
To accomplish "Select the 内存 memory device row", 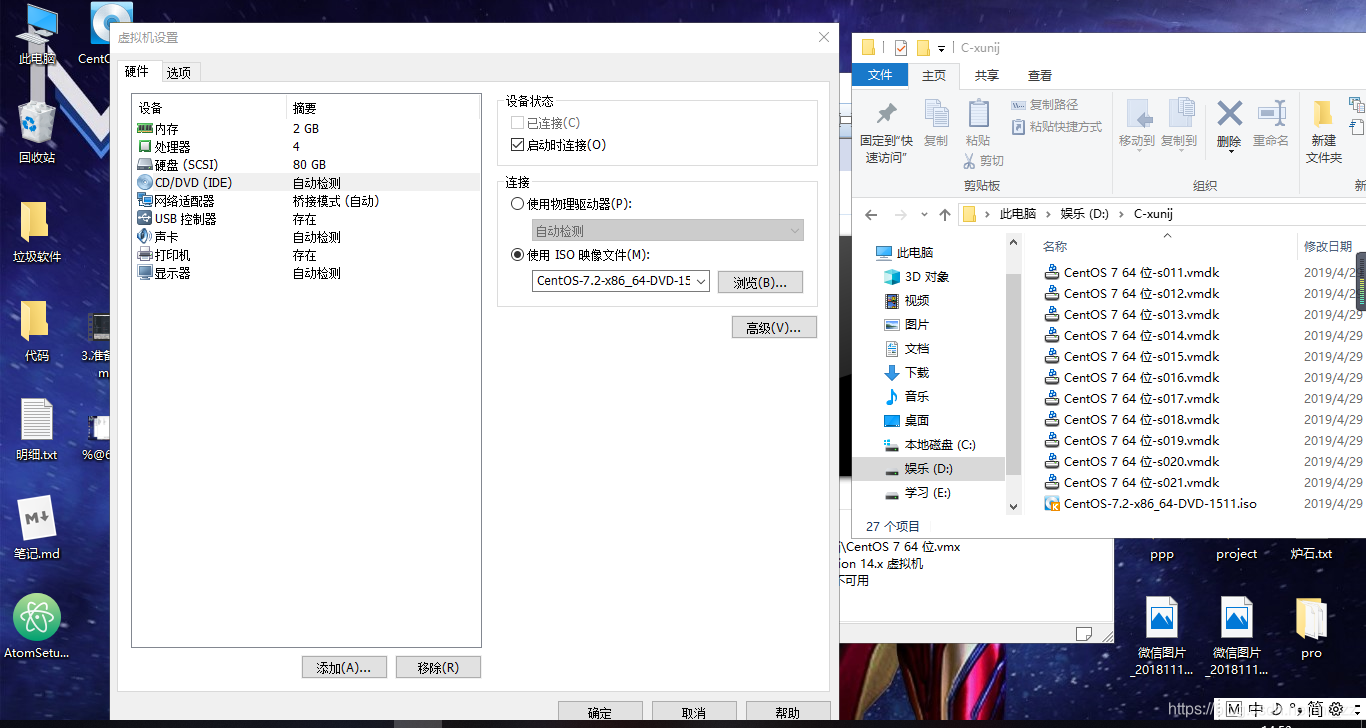I will tap(306, 129).
